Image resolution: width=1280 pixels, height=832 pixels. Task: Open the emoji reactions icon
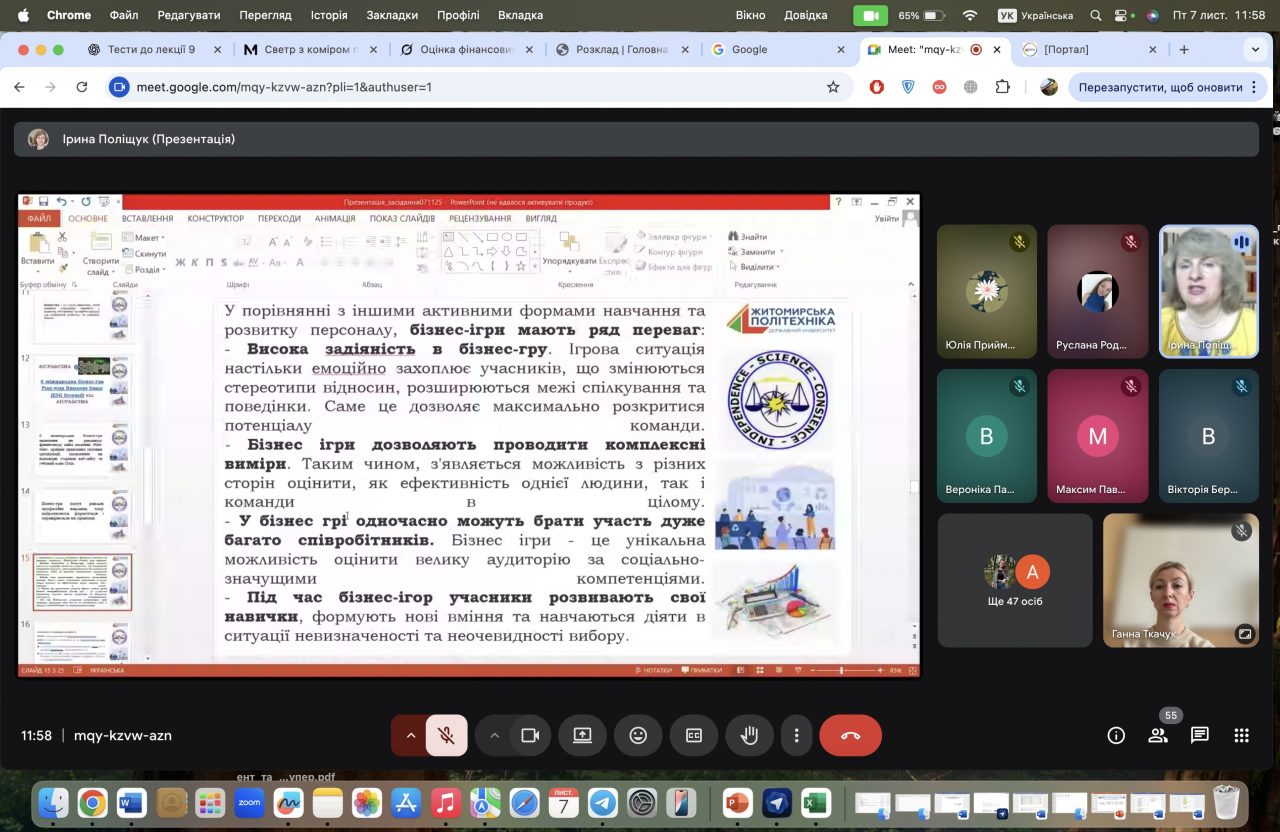click(638, 736)
